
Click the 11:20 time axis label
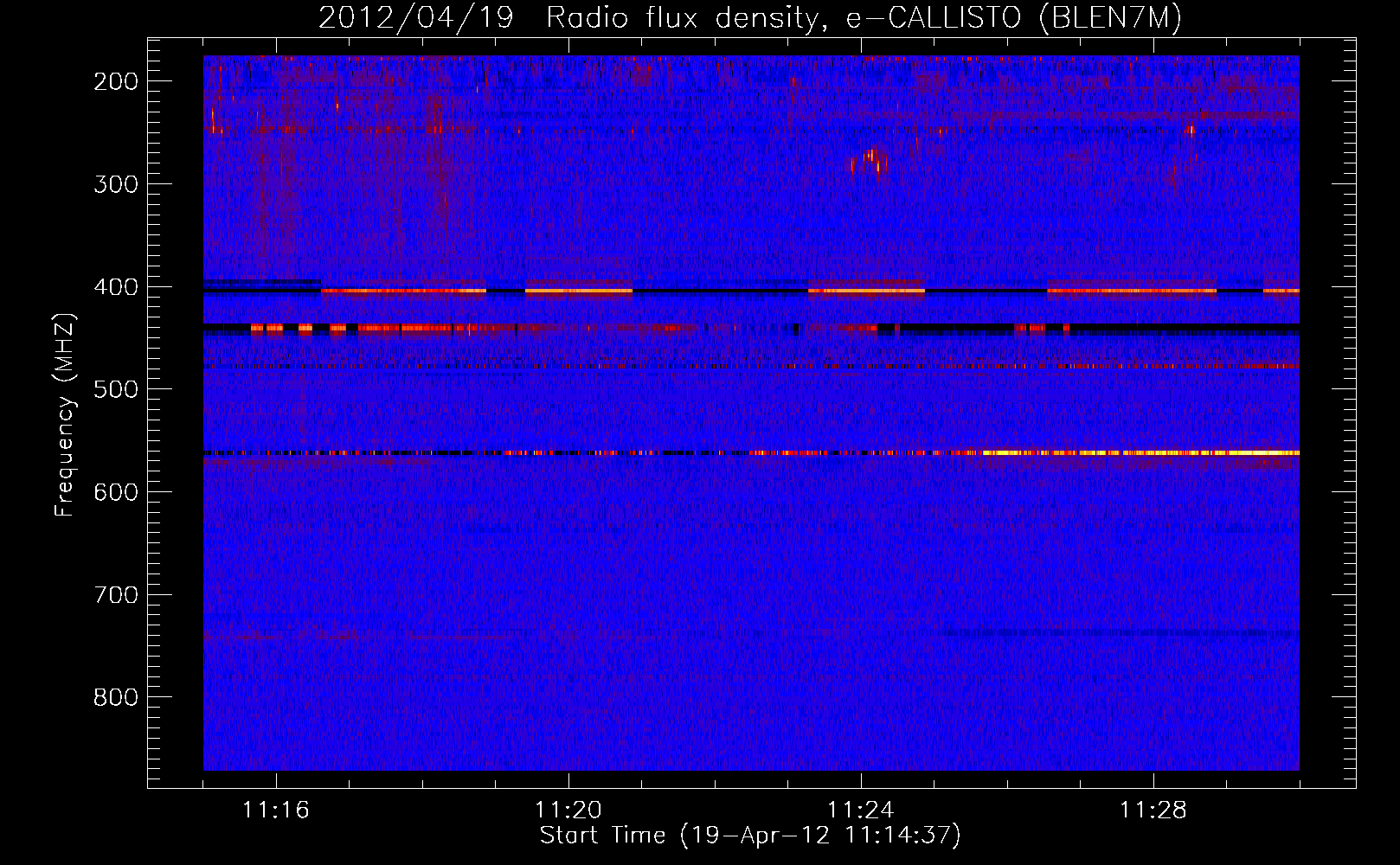(568, 810)
